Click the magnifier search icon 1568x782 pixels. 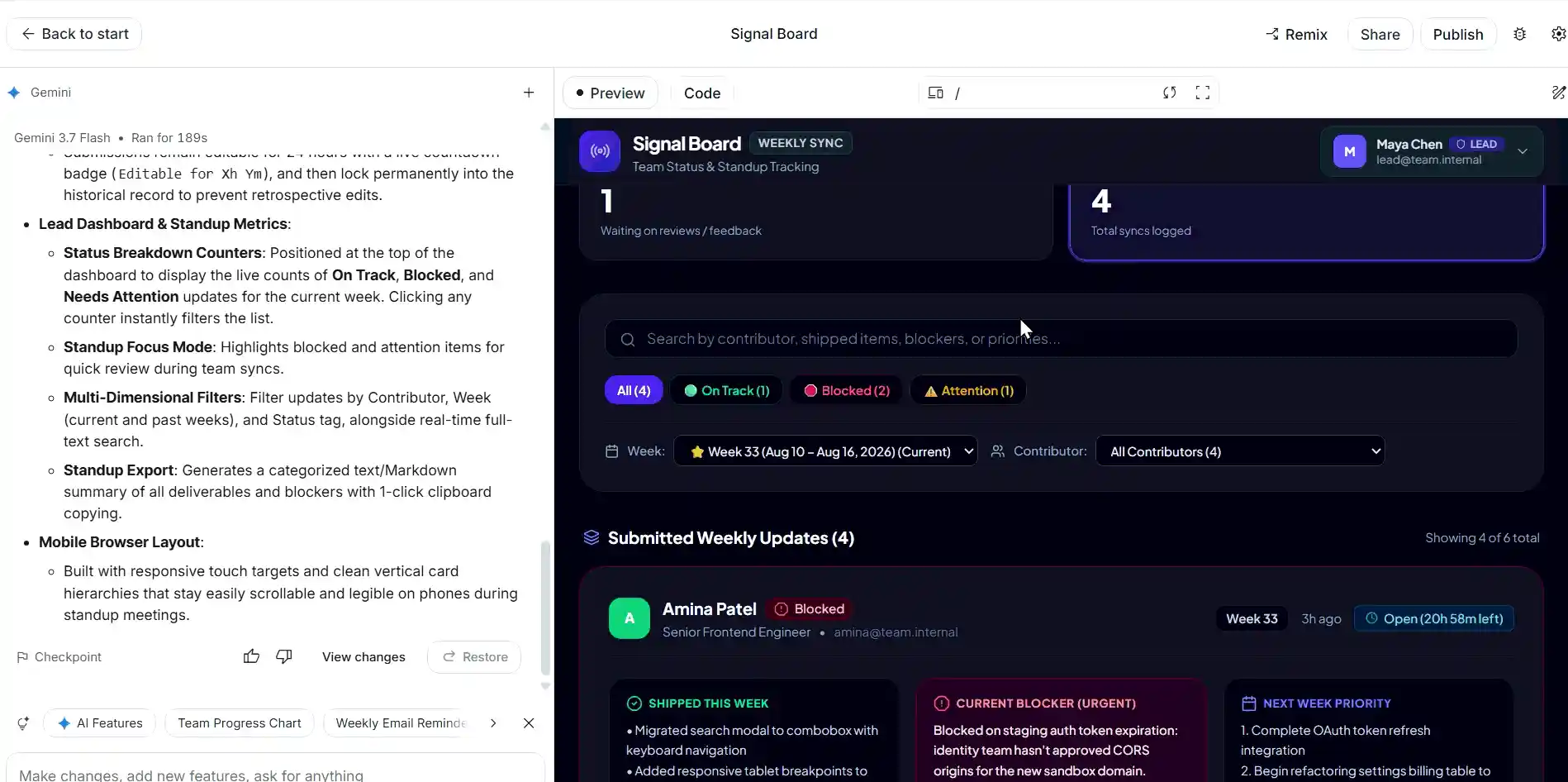pyautogui.click(x=628, y=340)
